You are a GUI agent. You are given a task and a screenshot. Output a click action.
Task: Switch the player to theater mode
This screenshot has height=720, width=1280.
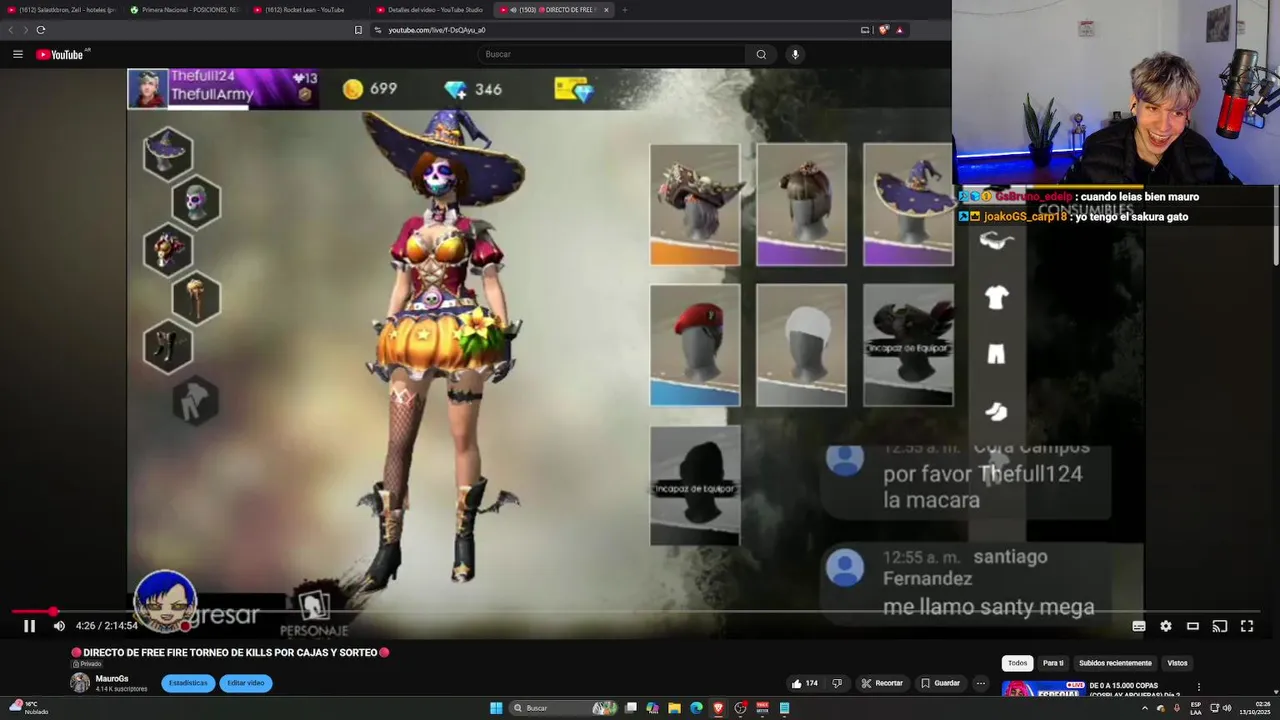[x=1192, y=626]
